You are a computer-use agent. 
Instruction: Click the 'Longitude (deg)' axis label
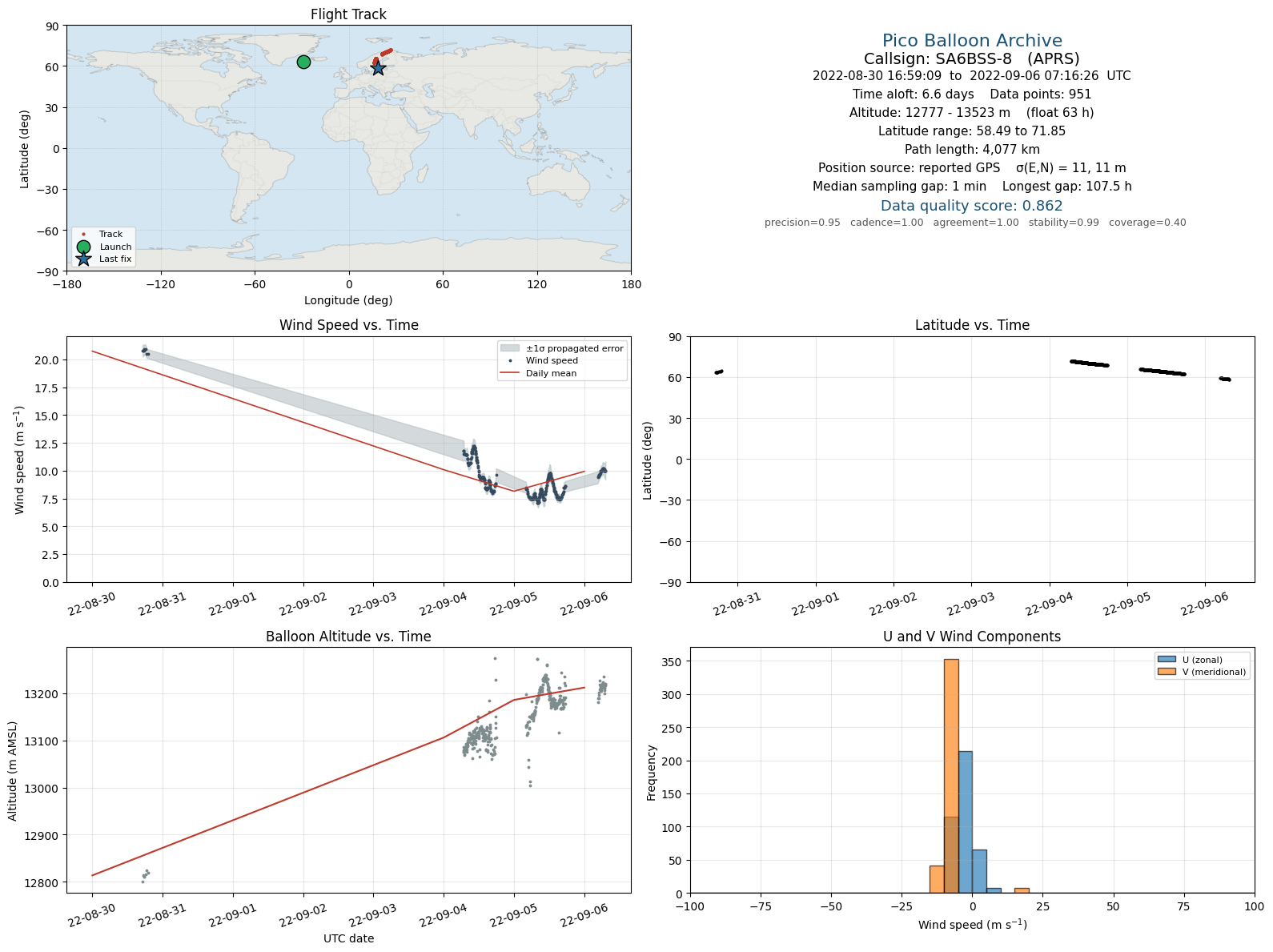[348, 300]
